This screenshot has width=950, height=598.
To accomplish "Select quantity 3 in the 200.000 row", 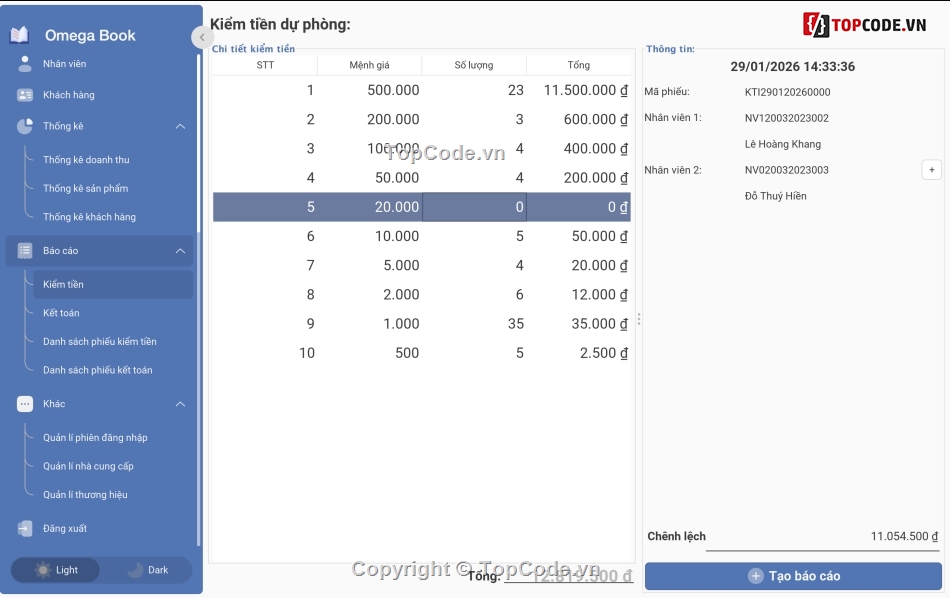I will pyautogui.click(x=474, y=119).
